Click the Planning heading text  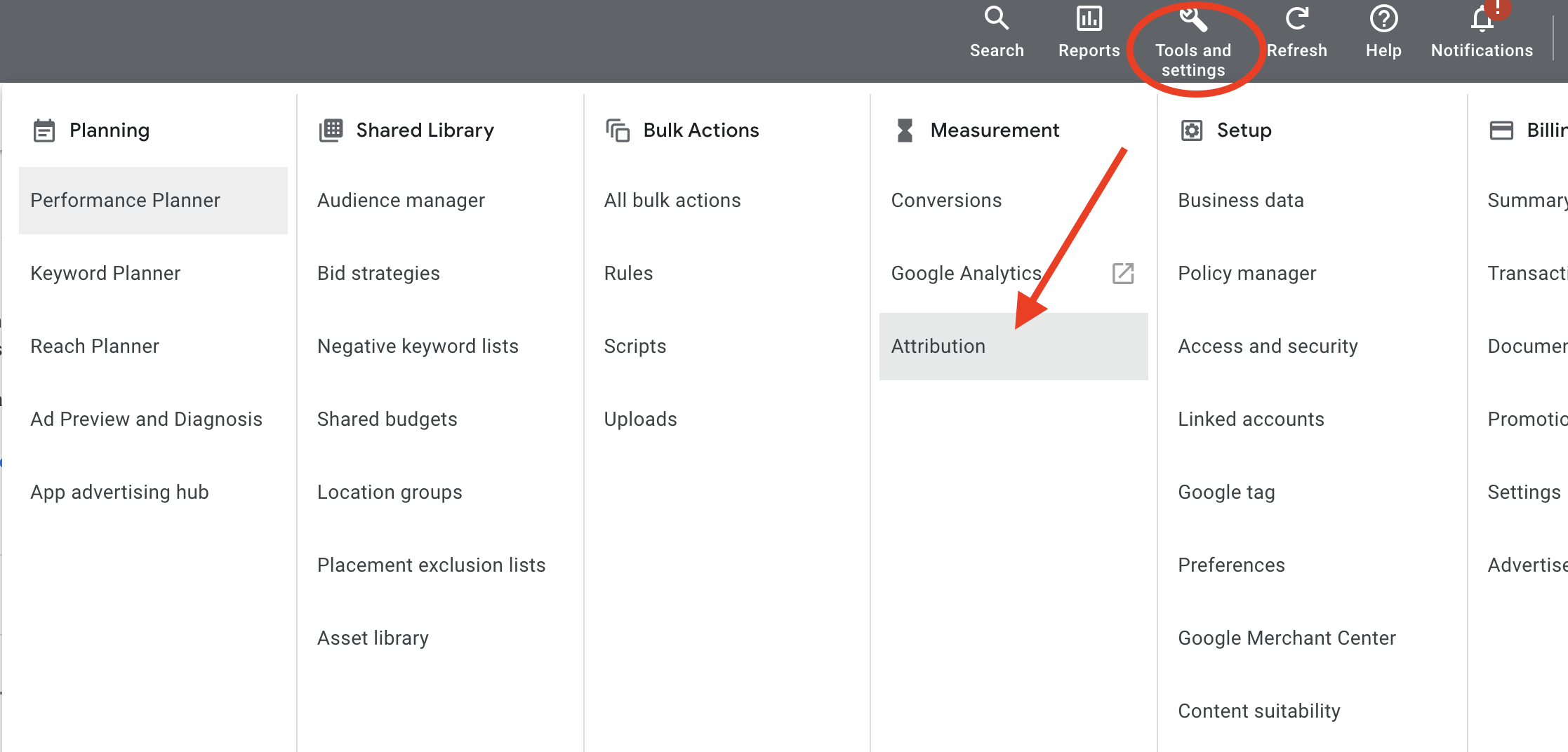tap(109, 130)
